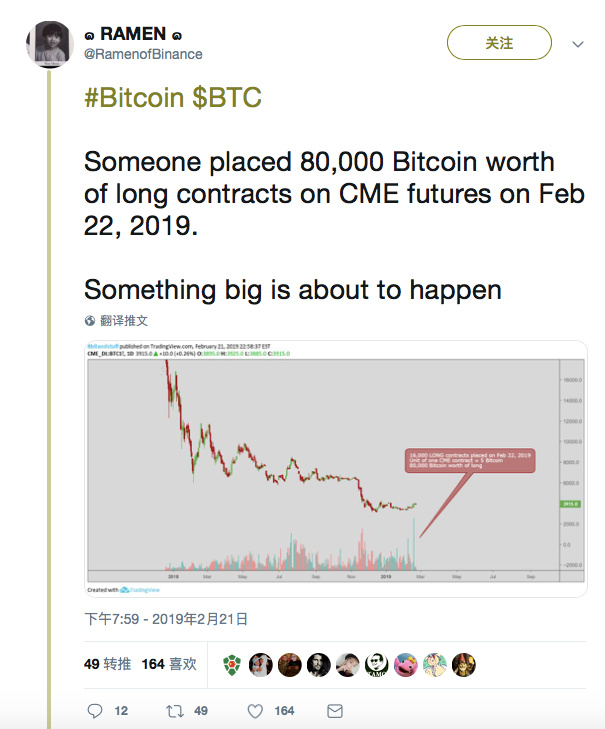Click 翻译推文 to translate the tweet

pos(124,320)
